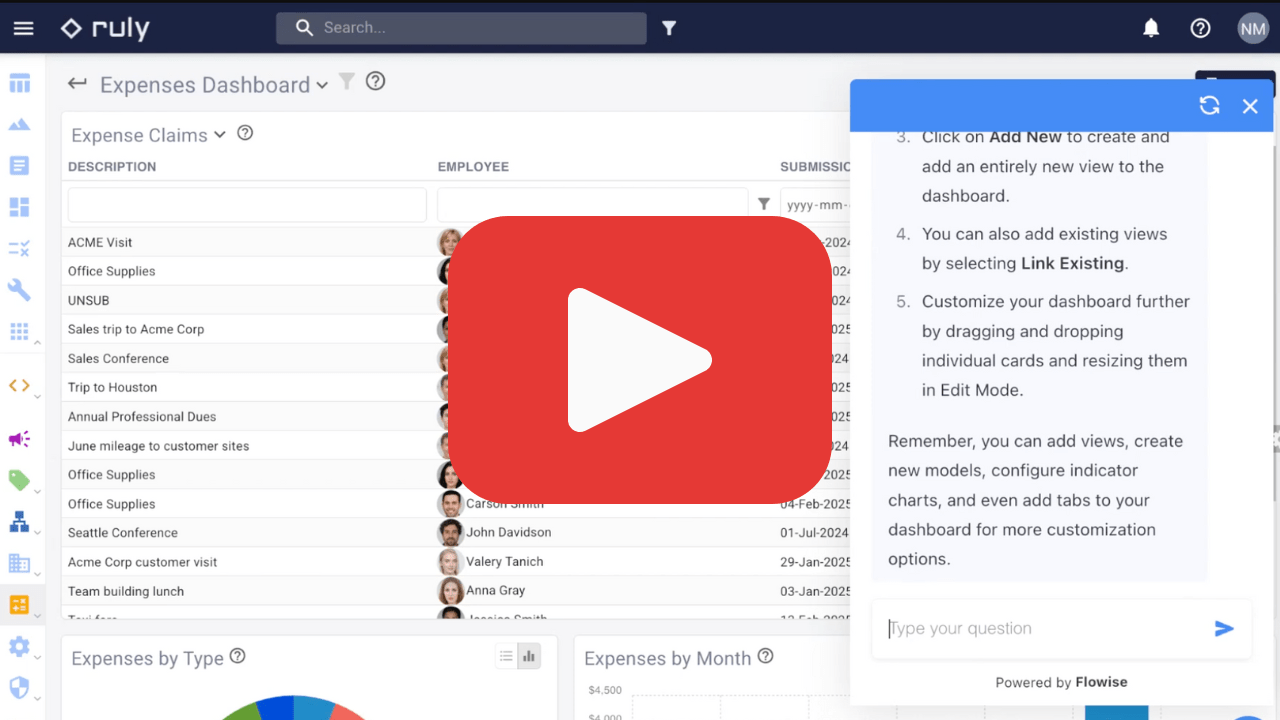The width and height of the screenshot is (1280, 720).
Task: Open the Acme Corp customer visit claim
Action: tap(142, 562)
